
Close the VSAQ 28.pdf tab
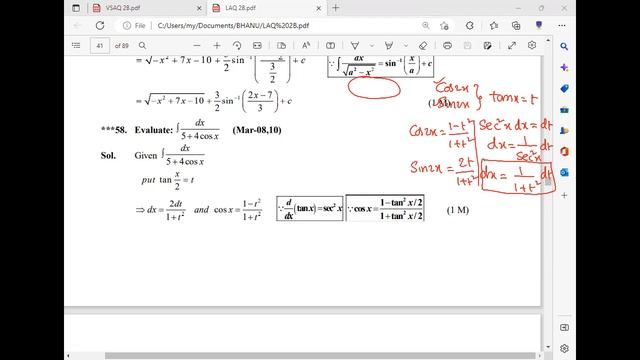[199, 8]
